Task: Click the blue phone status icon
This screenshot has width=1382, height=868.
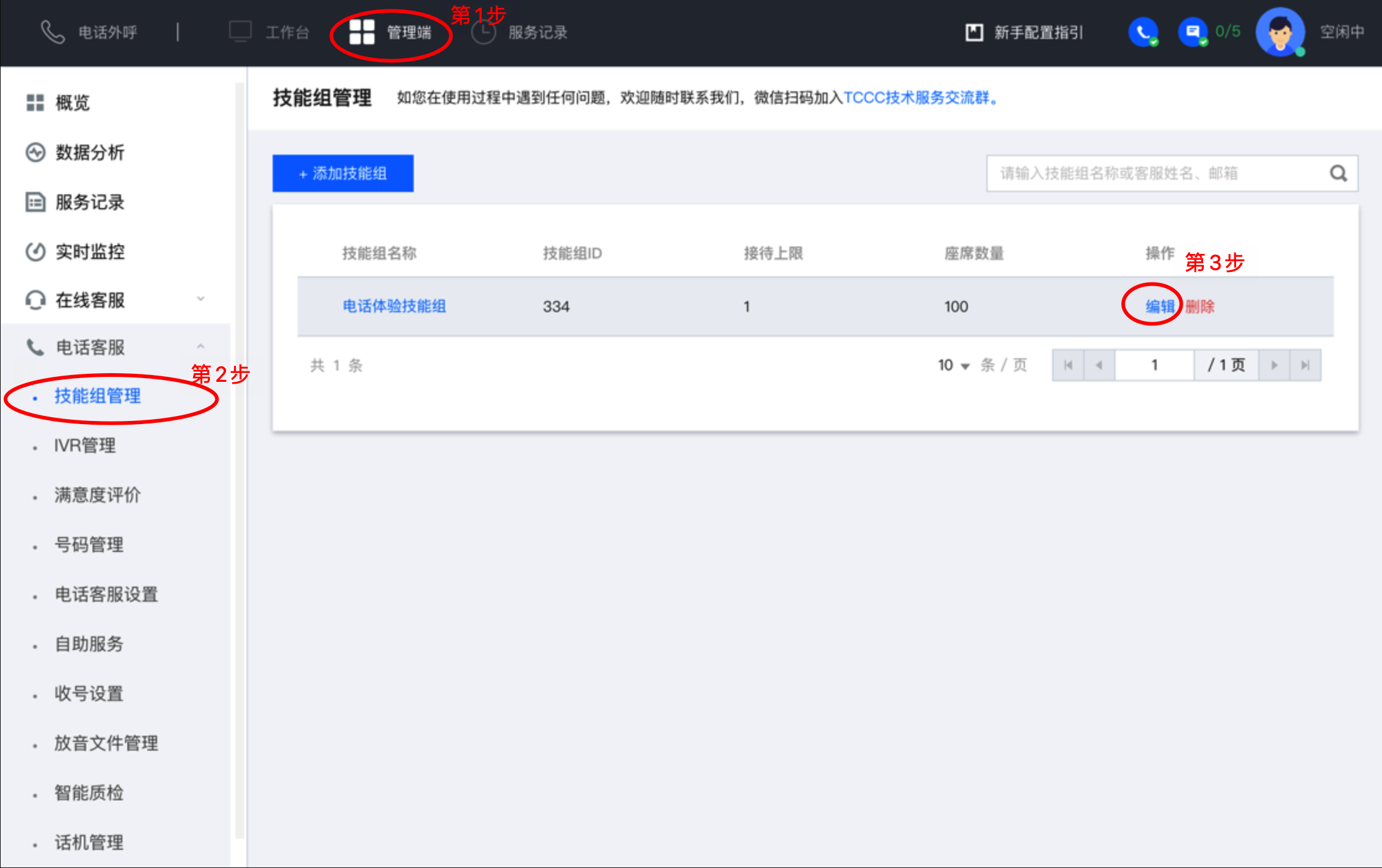Action: point(1142,32)
